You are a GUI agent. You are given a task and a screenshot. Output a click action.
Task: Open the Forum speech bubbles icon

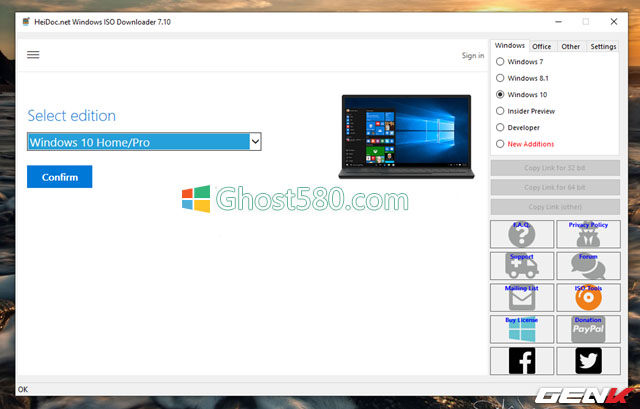tap(588, 266)
